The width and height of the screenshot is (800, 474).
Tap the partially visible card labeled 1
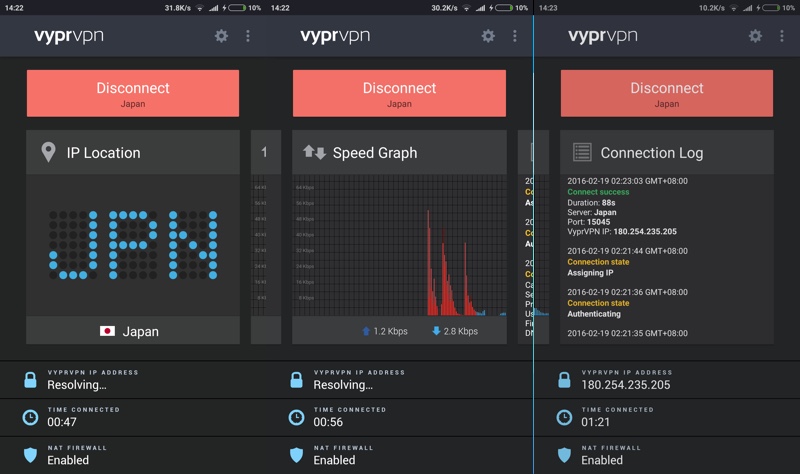266,237
